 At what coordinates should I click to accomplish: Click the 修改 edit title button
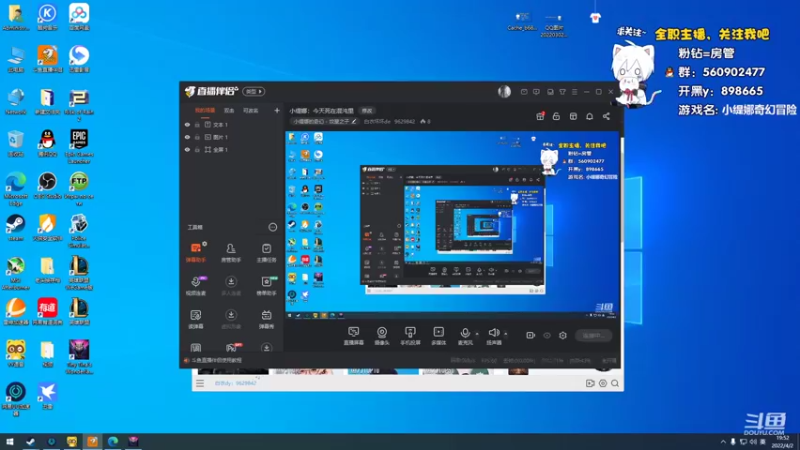(367, 110)
